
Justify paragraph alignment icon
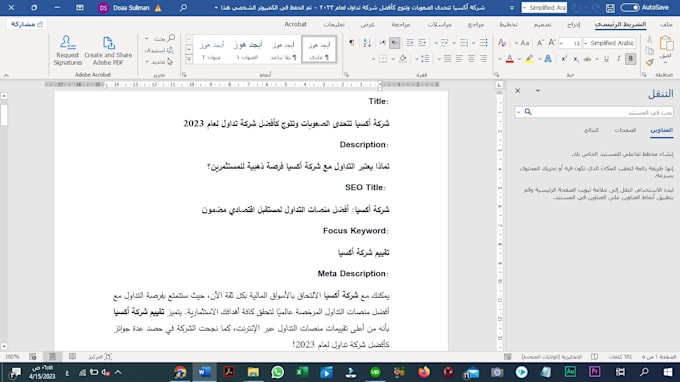[448, 59]
